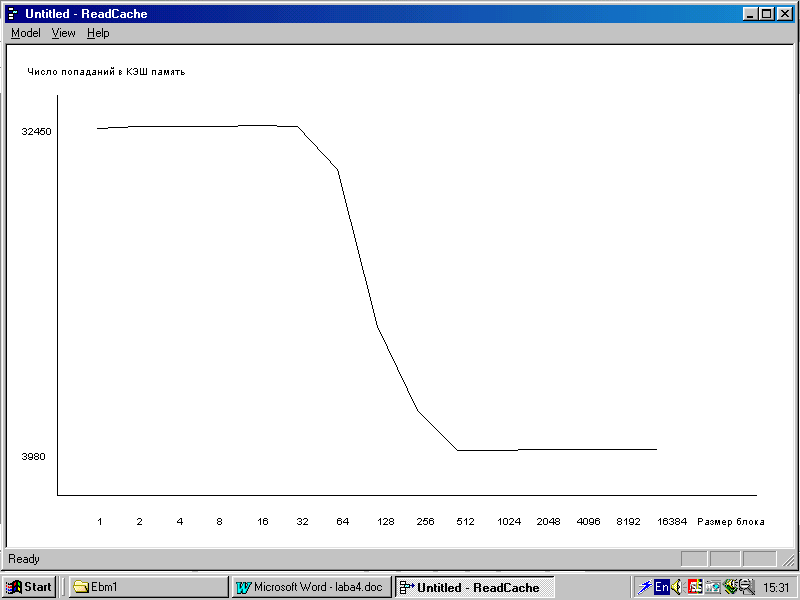This screenshot has height=600, width=800.
Task: Open the Model menu
Action: (26, 33)
